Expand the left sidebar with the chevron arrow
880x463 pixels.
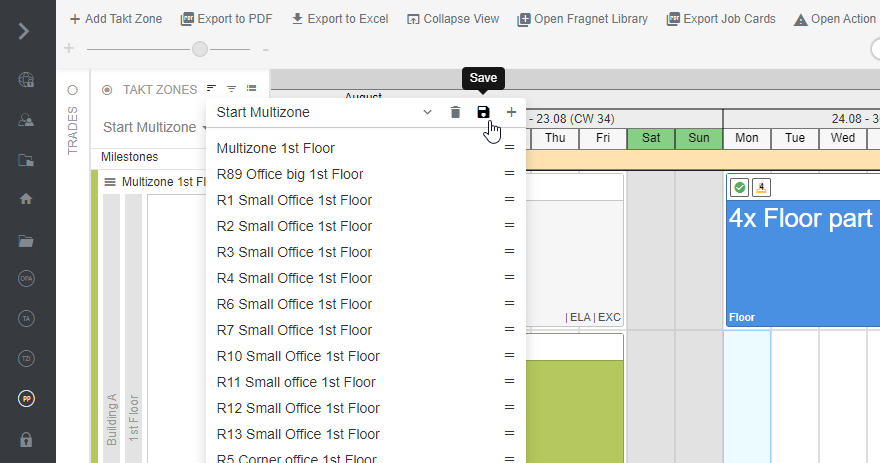24,30
